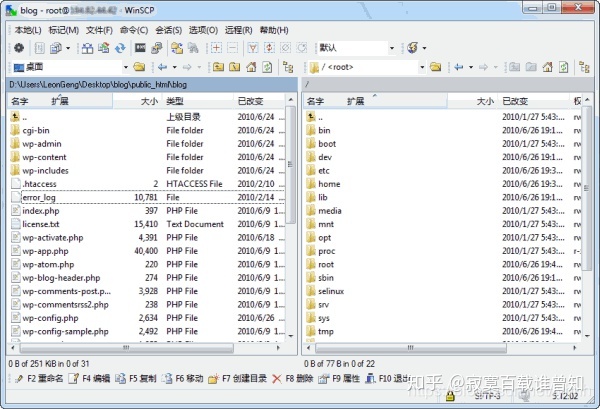Click the select files plus icon
600x409 pixels.
pos(216,48)
